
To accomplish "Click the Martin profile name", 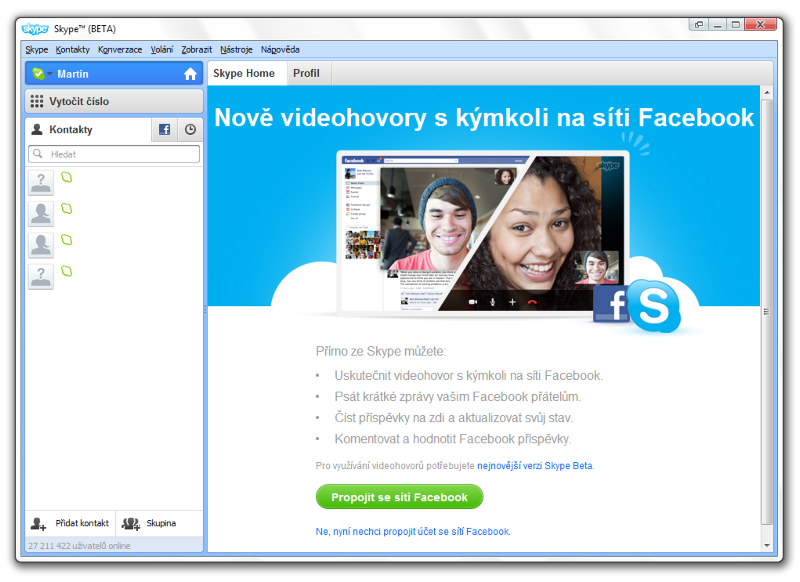I will pyautogui.click(x=73, y=74).
